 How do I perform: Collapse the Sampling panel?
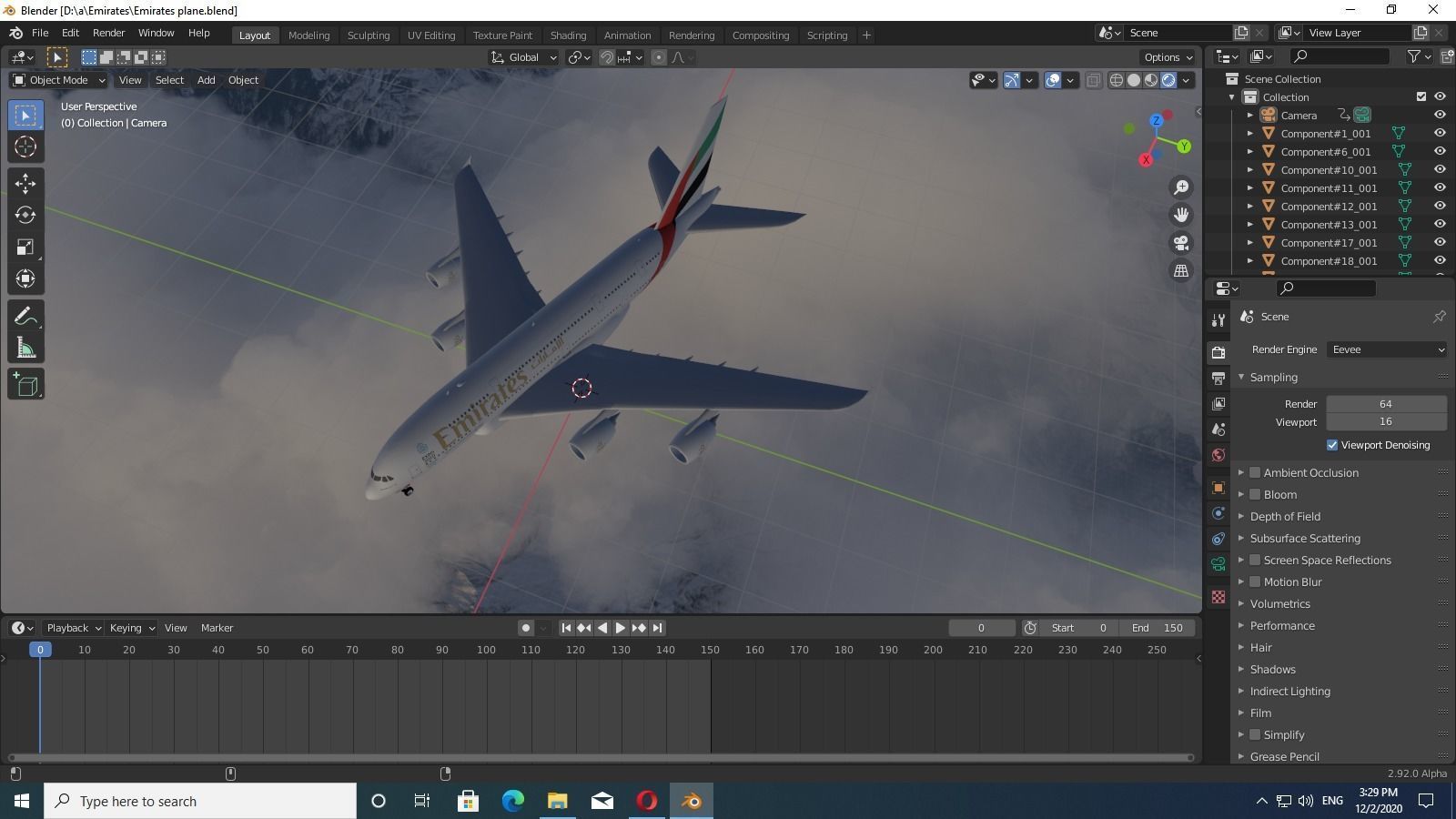pos(1273,377)
